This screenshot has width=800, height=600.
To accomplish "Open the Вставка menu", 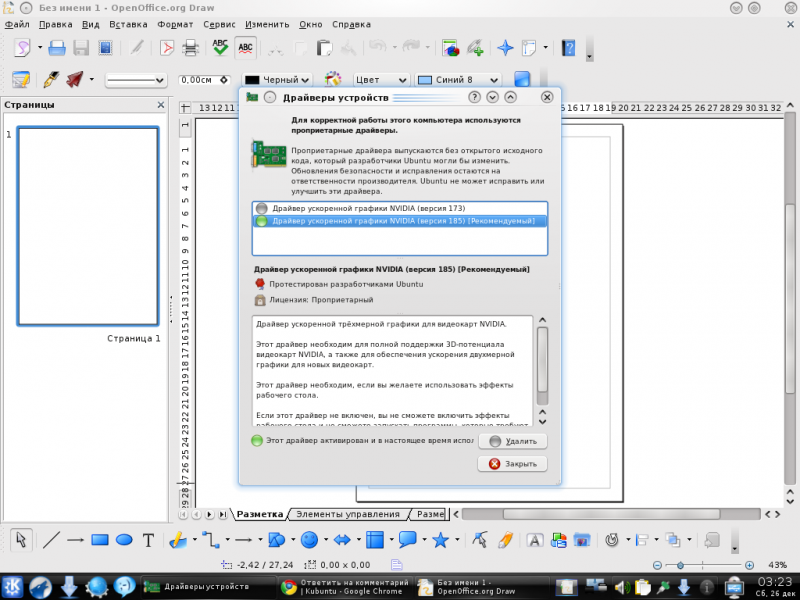I will pos(129,24).
